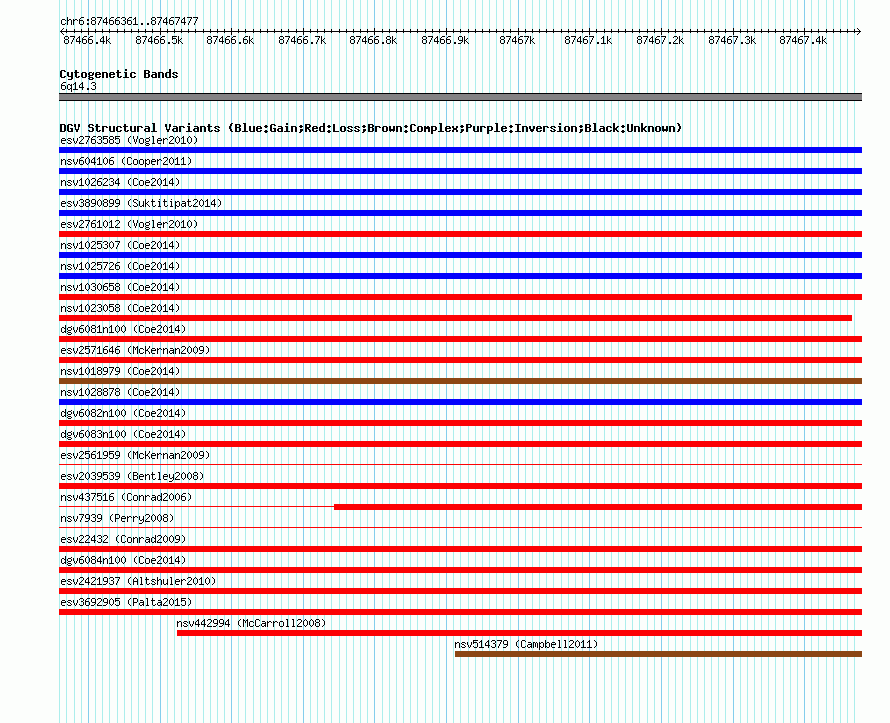The width and height of the screenshot is (890, 723).
Task: Click the 87467.4k ruler tick label
Action: pyautogui.click(x=803, y=40)
